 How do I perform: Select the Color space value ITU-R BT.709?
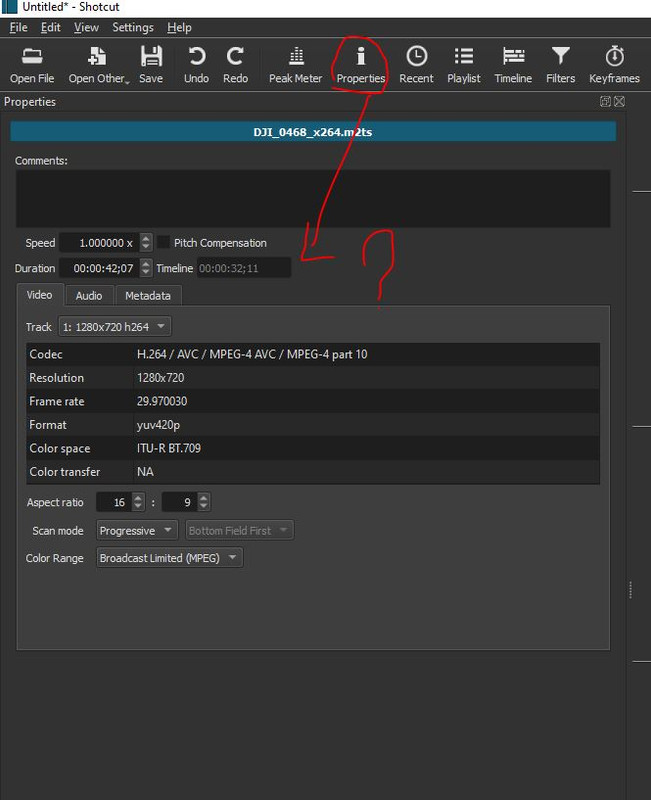tap(169, 448)
